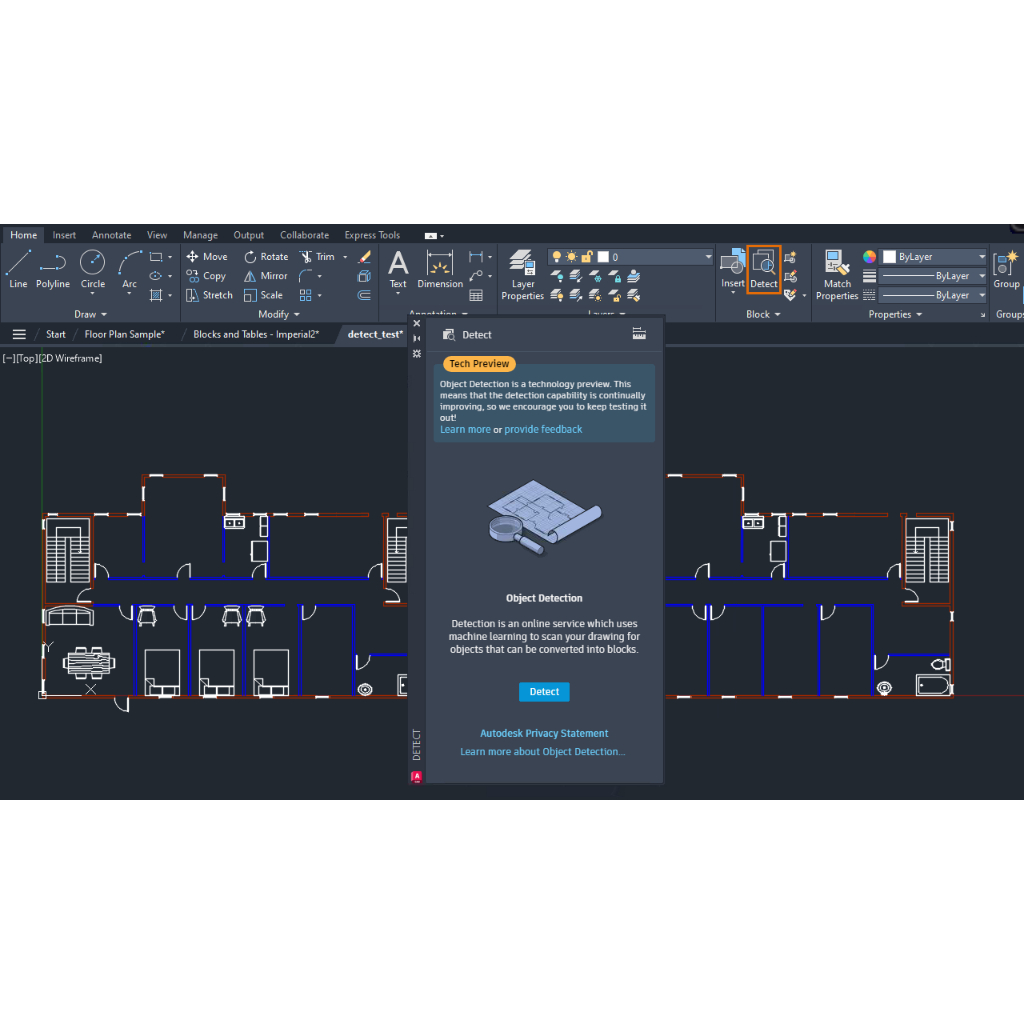
Task: Select the Polyline tool
Action: [x=53, y=269]
